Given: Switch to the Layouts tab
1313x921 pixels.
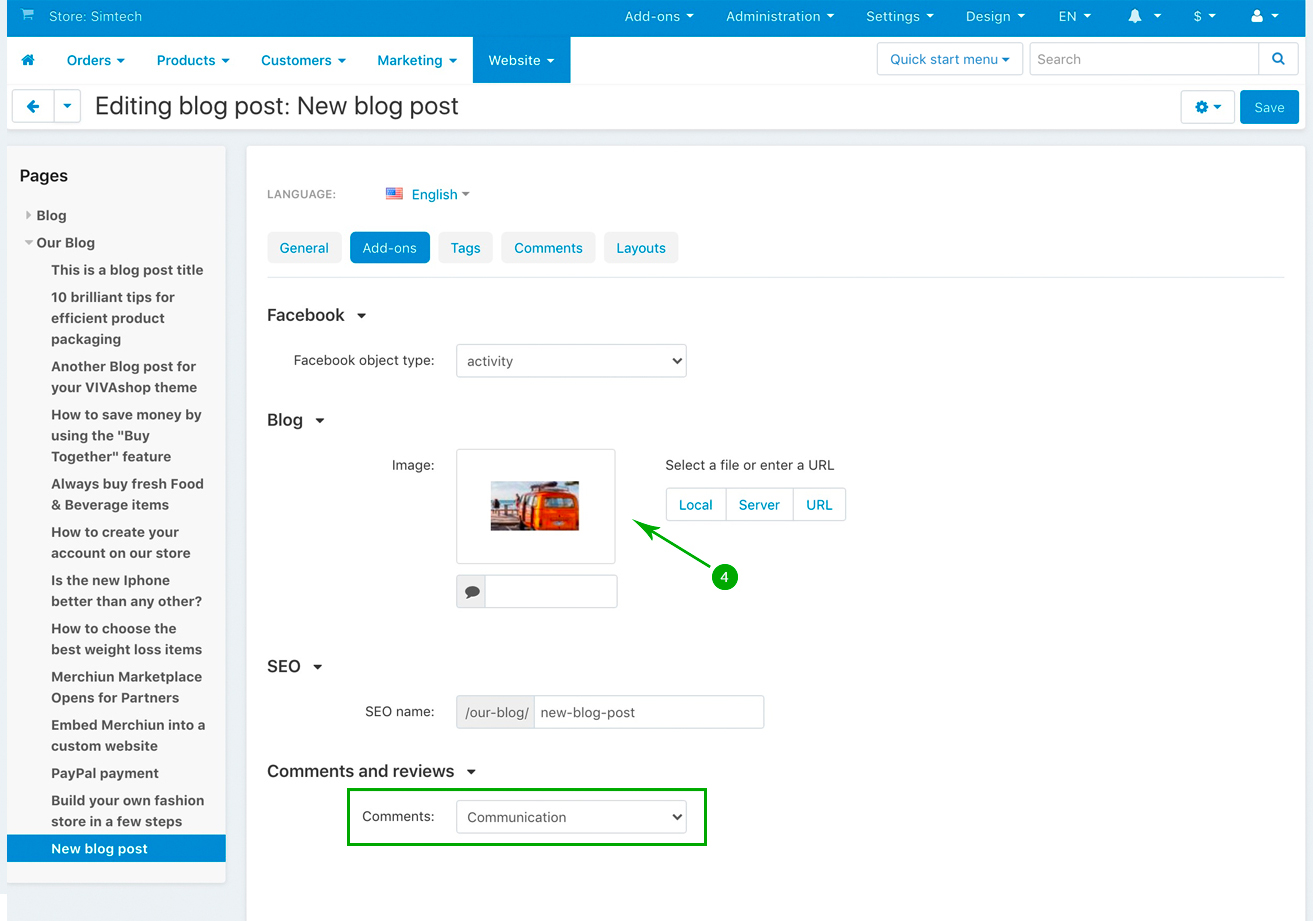Looking at the screenshot, I should [x=640, y=248].
